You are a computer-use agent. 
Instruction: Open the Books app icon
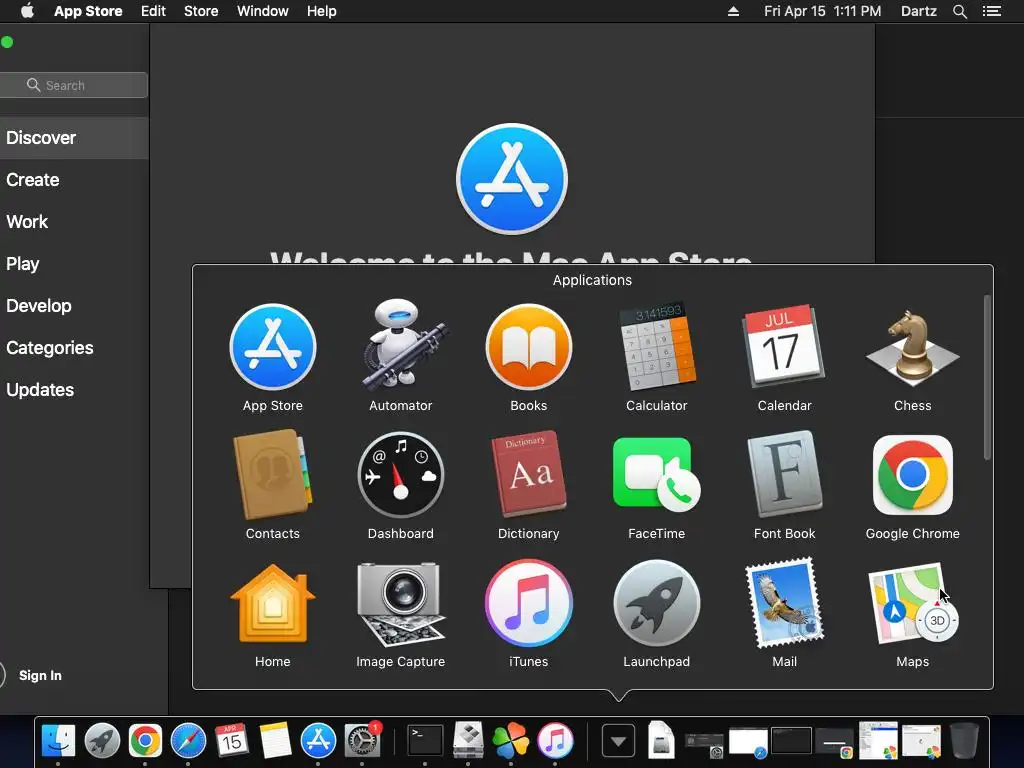529,347
